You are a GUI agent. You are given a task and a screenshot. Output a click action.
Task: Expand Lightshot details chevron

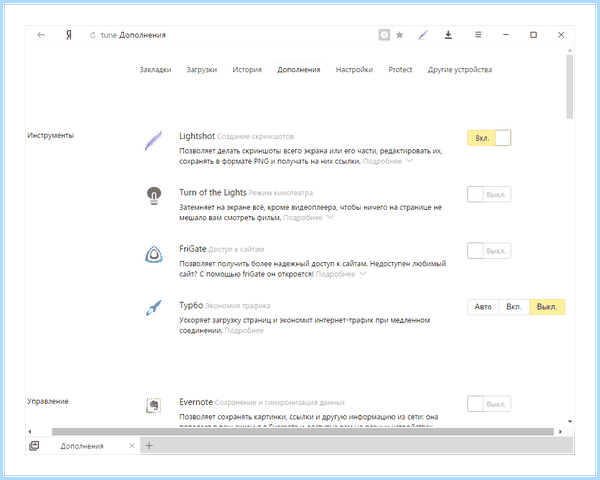(409, 161)
